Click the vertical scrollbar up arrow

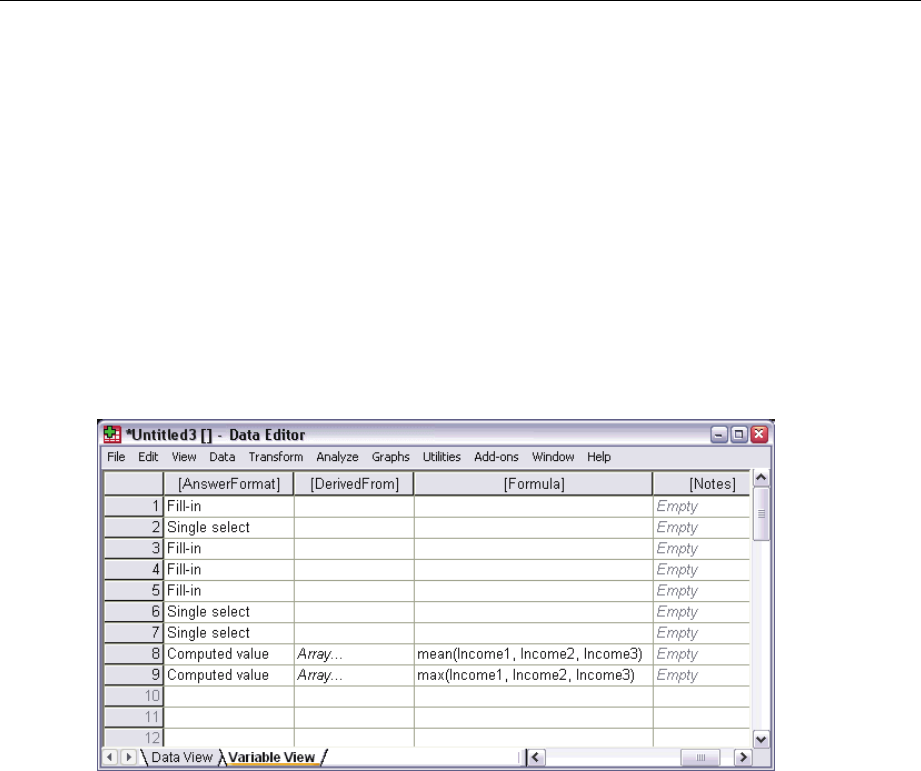click(x=761, y=478)
